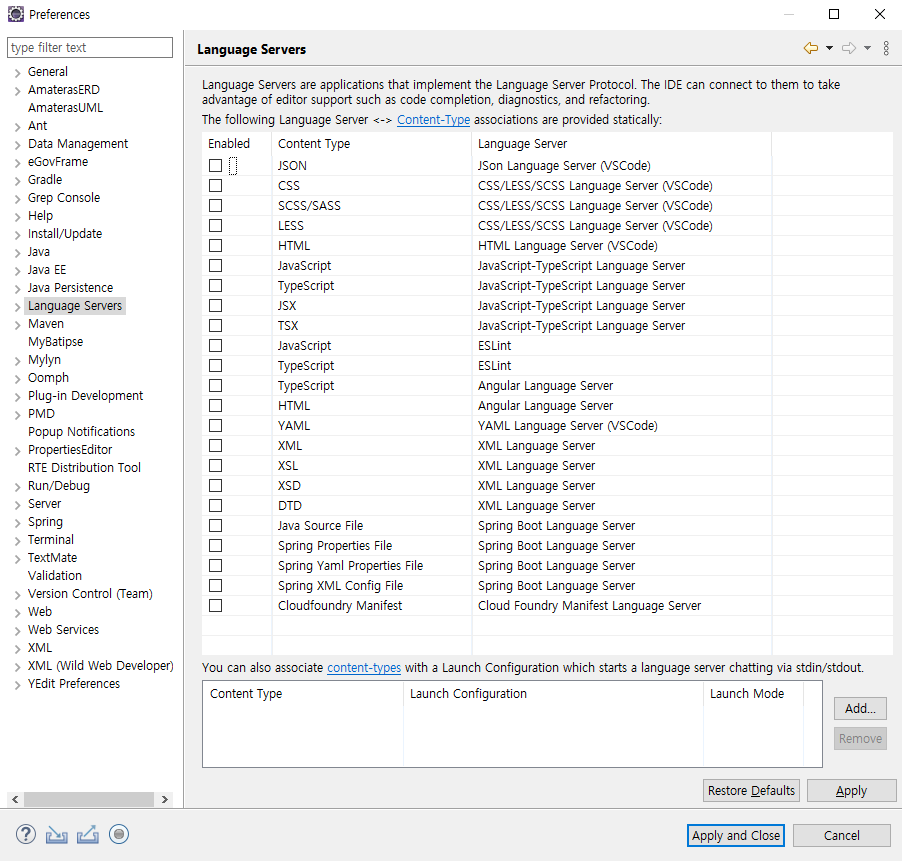
Task: Click the Launch Mode column header
Action: [x=753, y=694]
